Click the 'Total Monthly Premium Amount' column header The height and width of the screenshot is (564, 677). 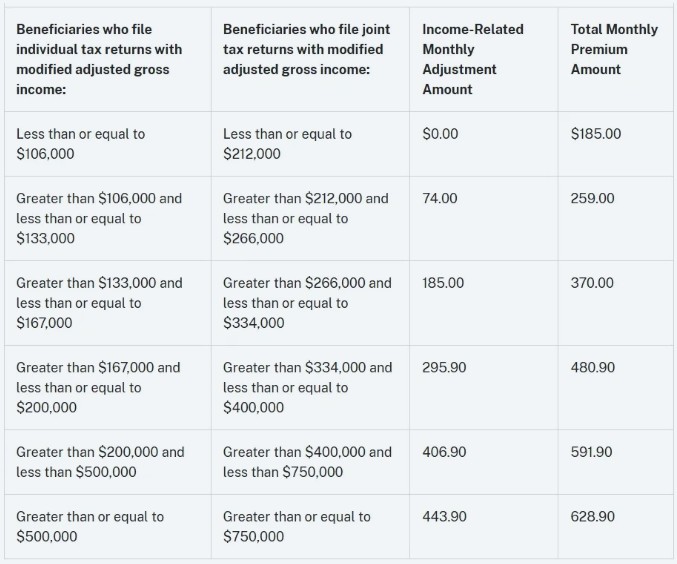click(613, 49)
